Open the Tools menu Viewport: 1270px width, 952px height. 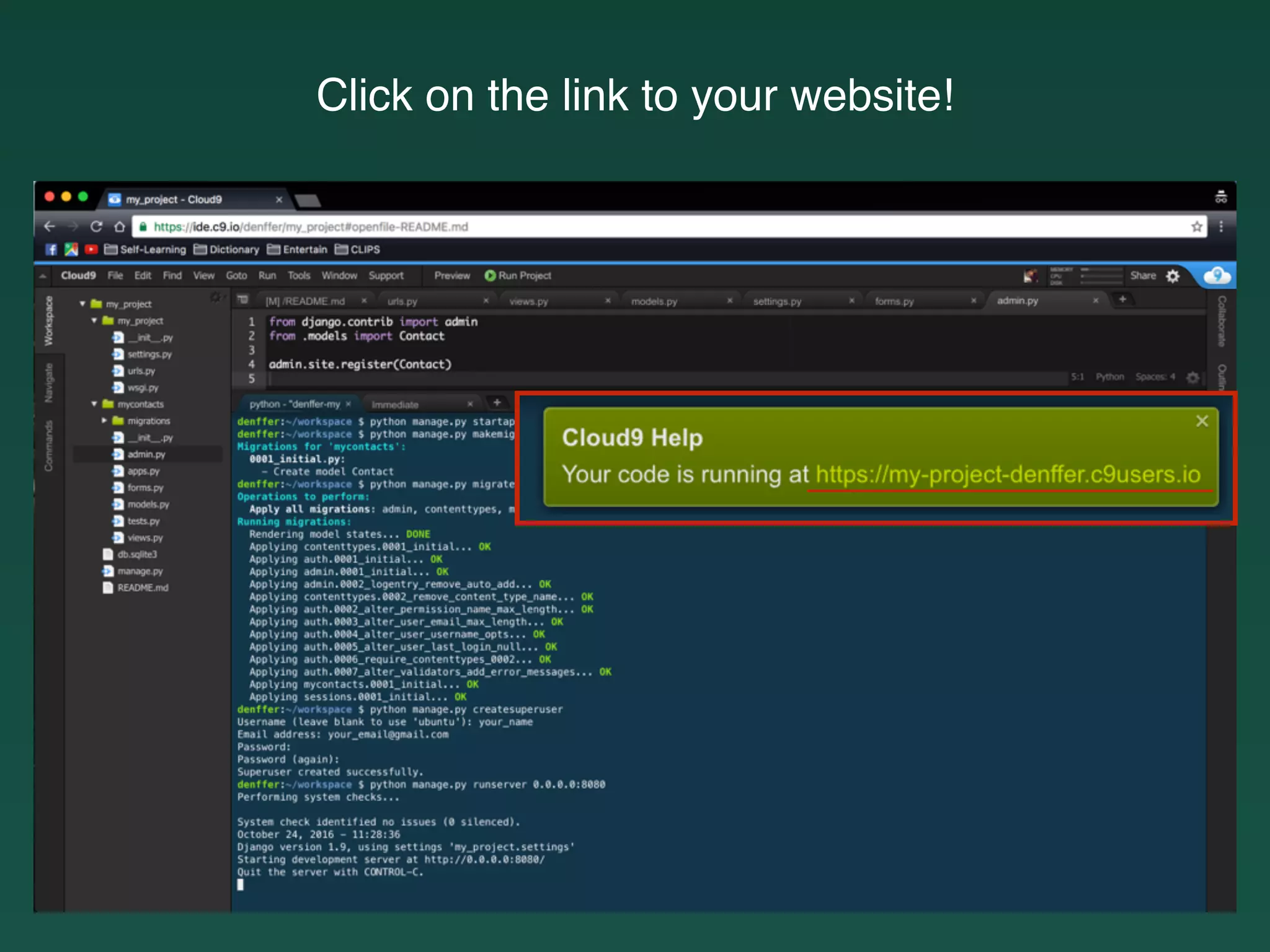(298, 276)
